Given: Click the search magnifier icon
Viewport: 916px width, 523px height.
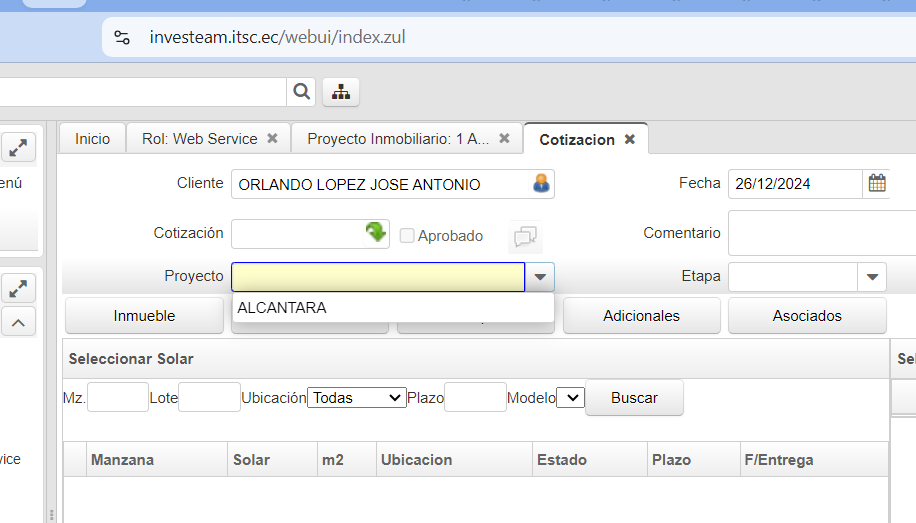Looking at the screenshot, I should click(301, 92).
